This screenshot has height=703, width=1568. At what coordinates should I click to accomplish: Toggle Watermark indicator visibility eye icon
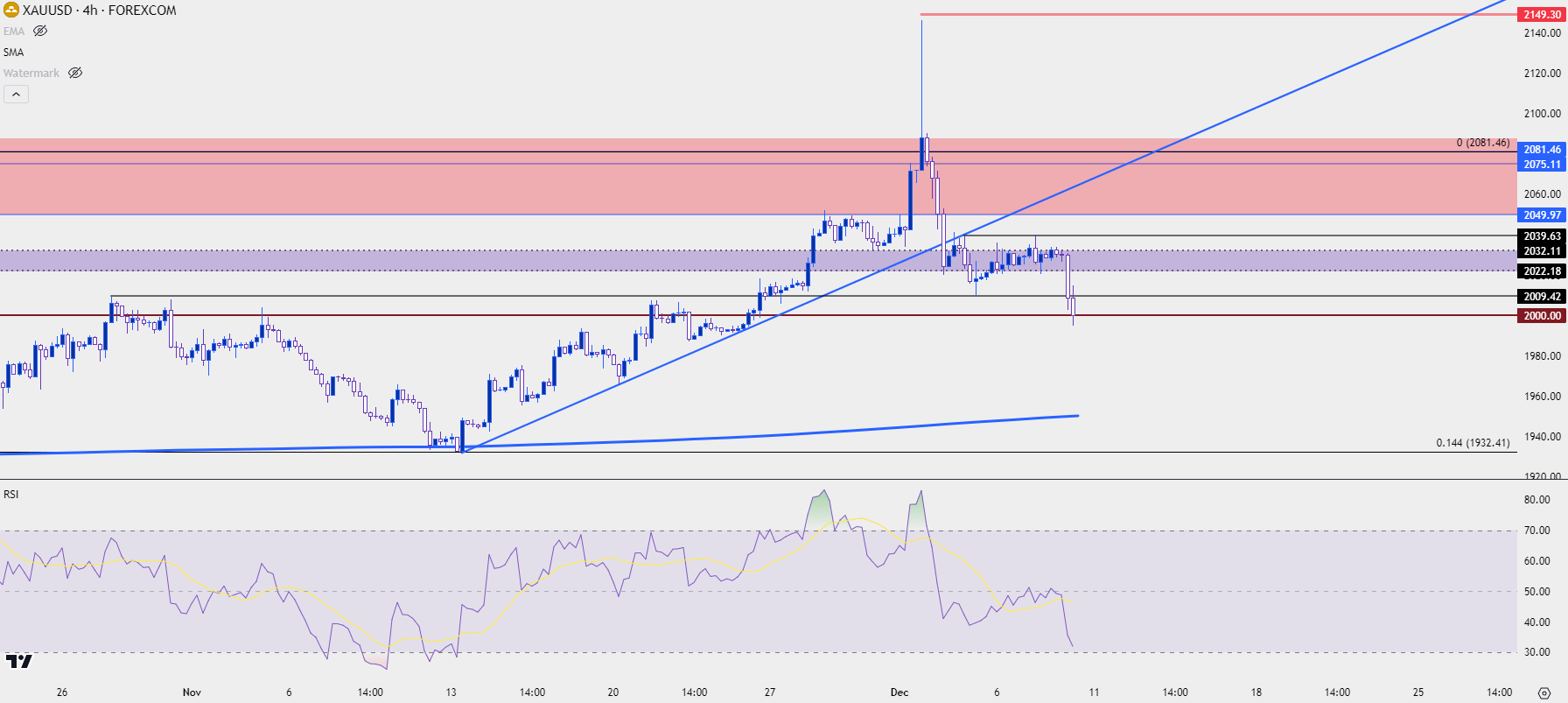pos(75,73)
